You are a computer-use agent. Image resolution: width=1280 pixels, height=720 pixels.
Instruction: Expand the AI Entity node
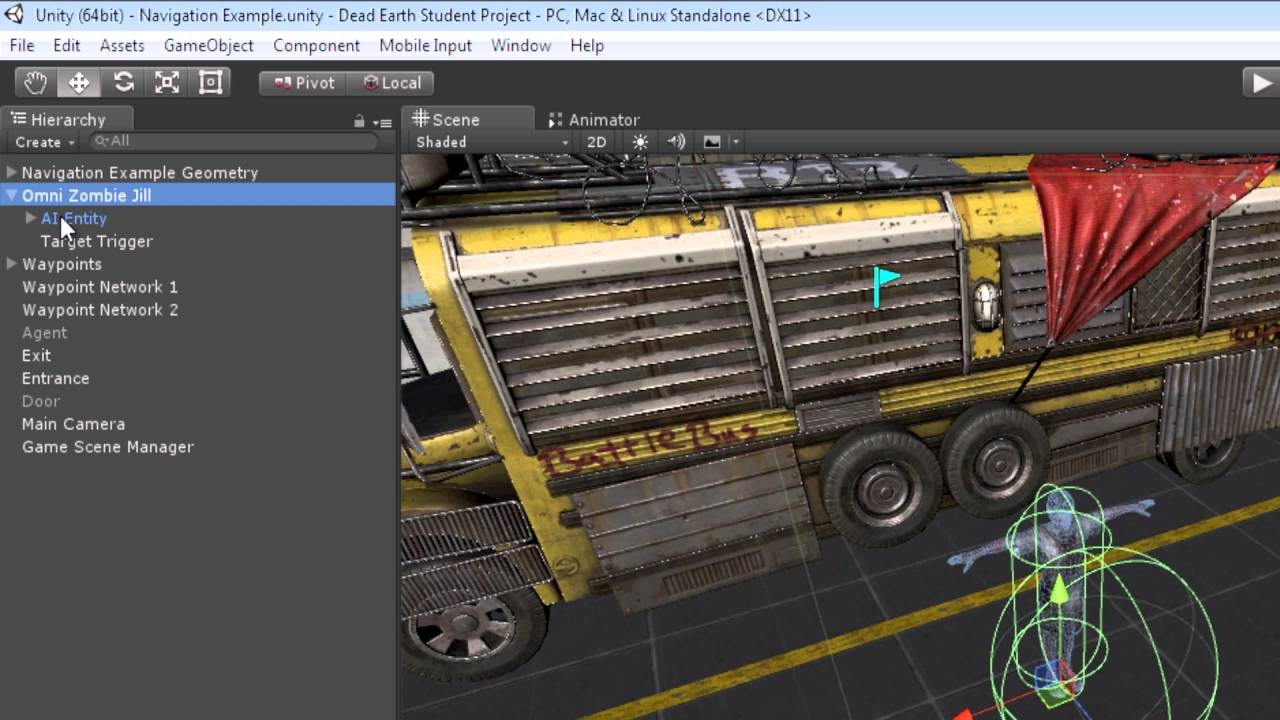point(31,218)
